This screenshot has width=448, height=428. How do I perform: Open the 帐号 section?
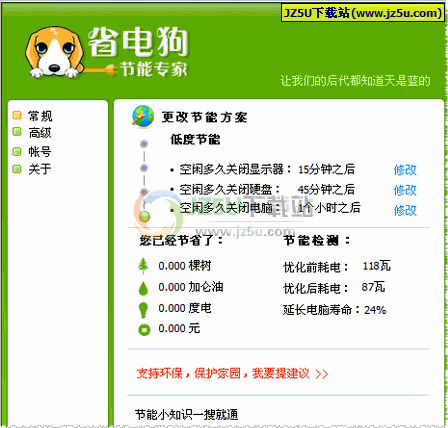pyautogui.click(x=40, y=152)
